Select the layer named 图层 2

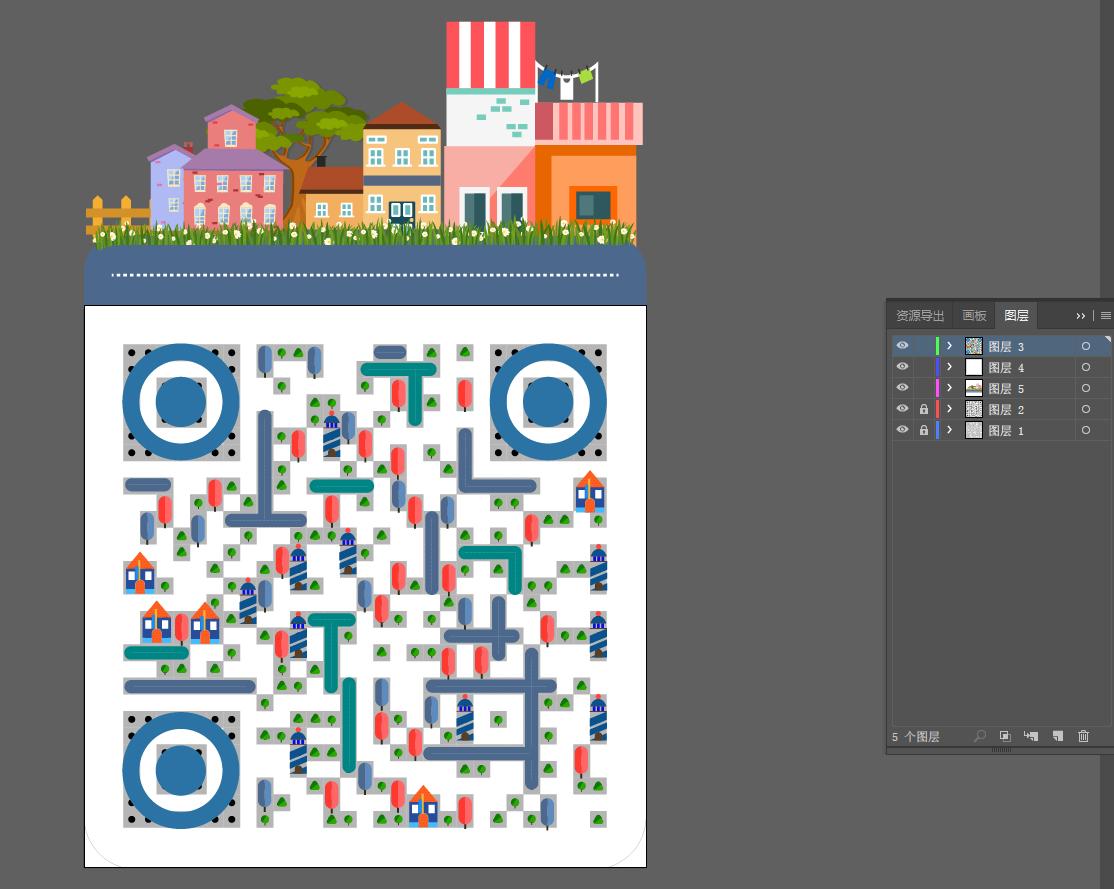[x=1006, y=409]
